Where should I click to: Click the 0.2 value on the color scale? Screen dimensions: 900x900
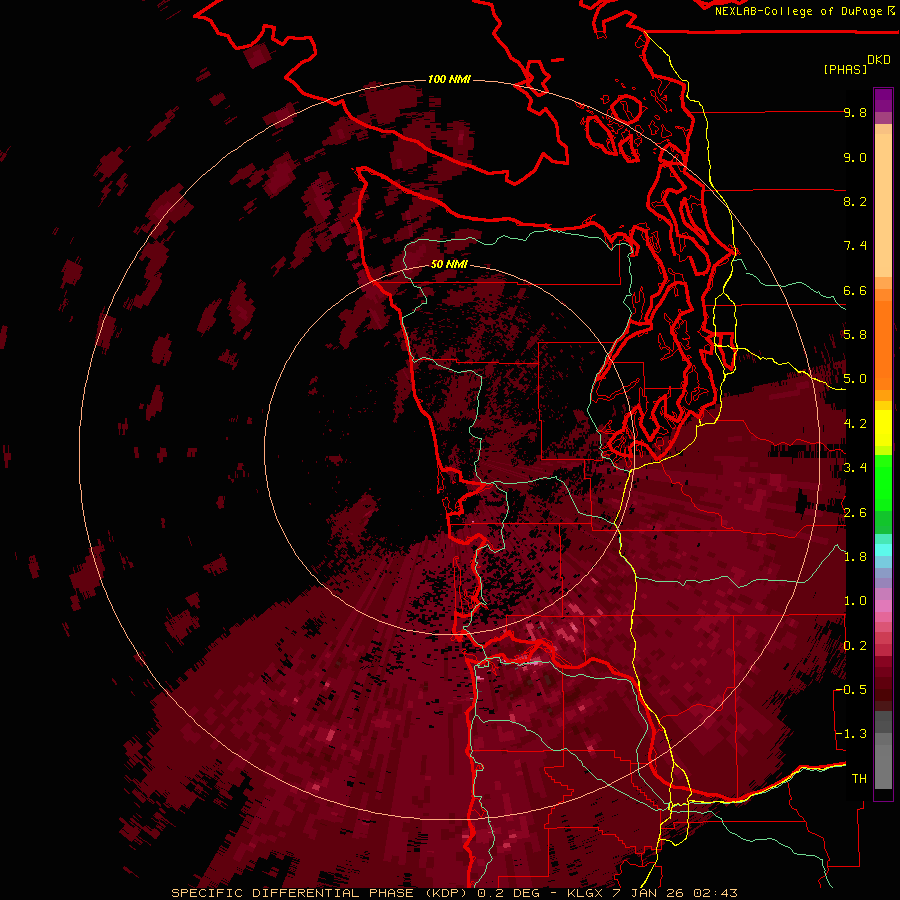coord(855,646)
